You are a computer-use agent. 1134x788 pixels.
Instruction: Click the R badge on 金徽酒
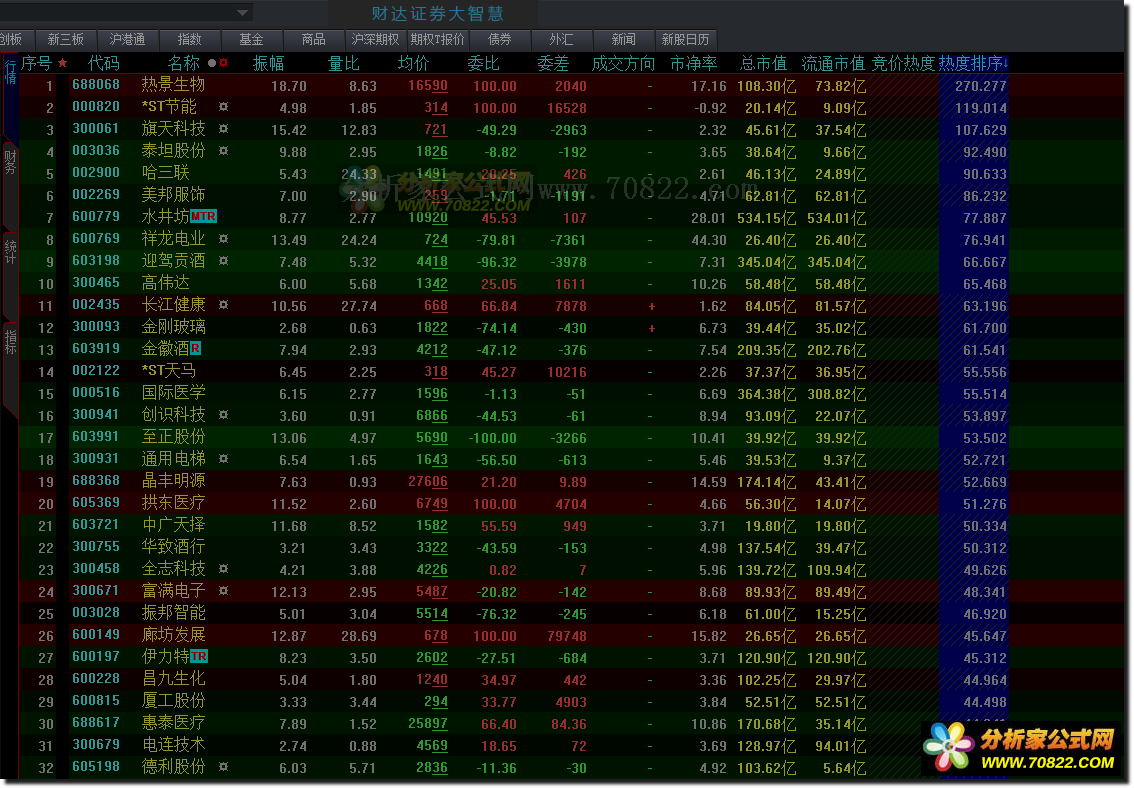[195, 348]
